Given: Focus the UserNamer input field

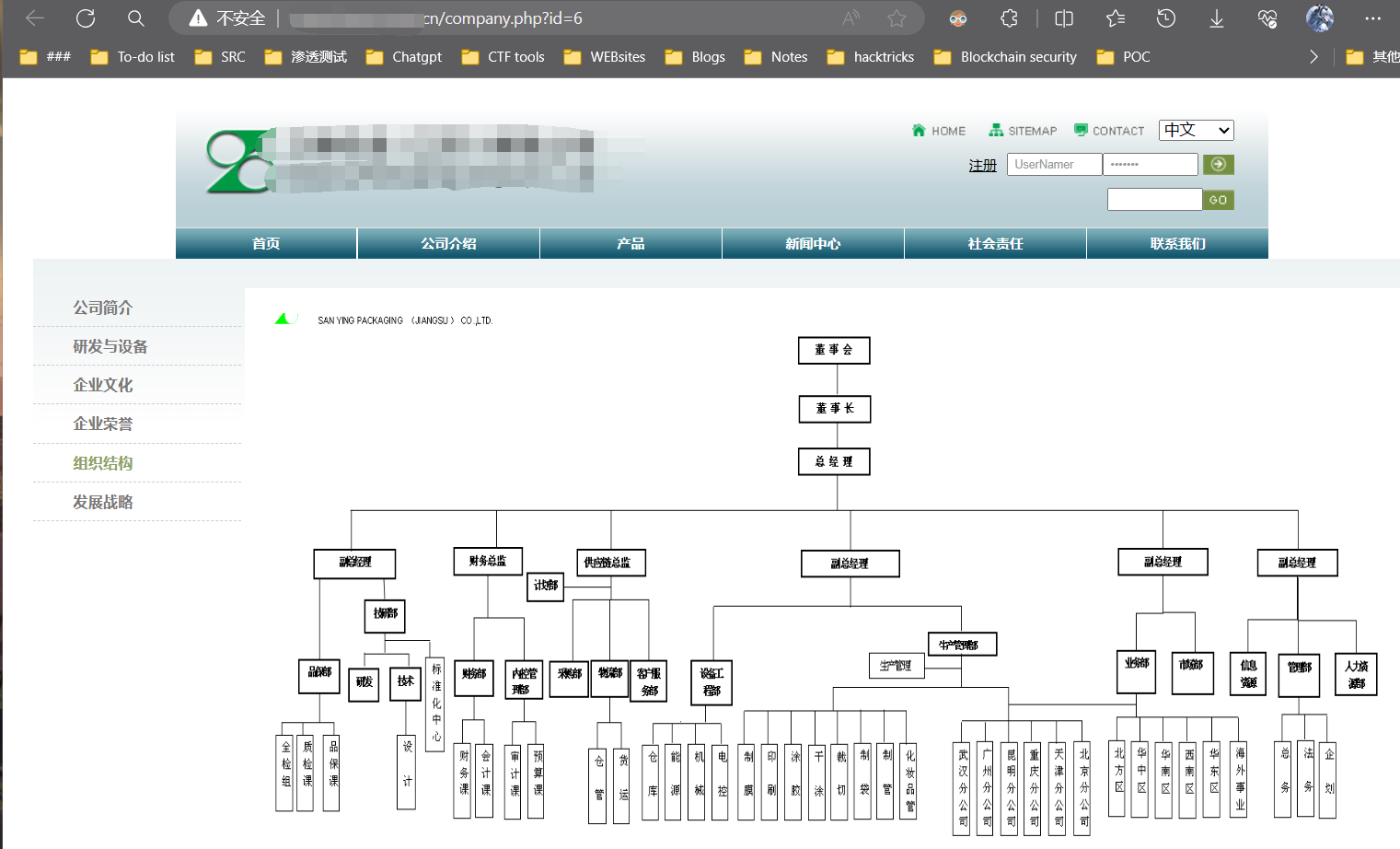Looking at the screenshot, I should 1054,164.
